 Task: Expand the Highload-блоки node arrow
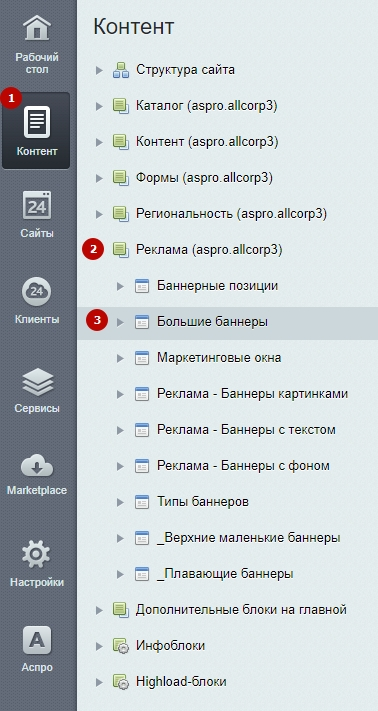[99, 682]
